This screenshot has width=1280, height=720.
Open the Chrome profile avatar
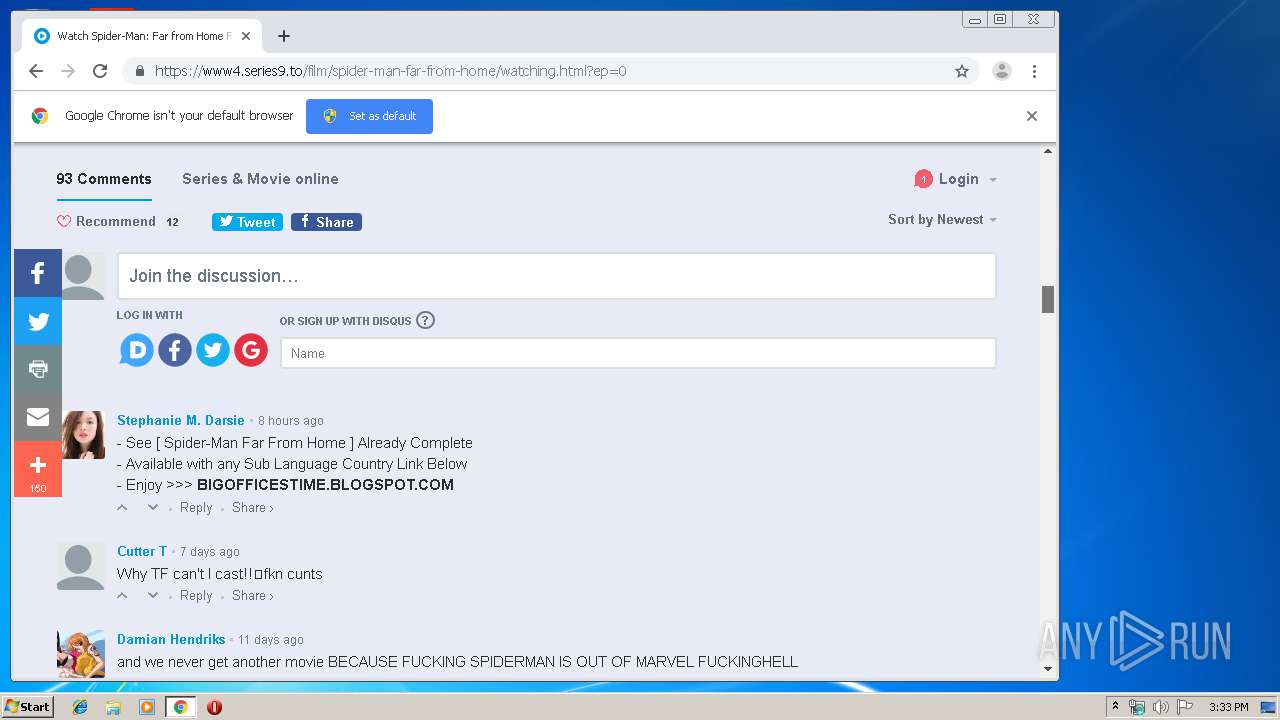point(1001,71)
